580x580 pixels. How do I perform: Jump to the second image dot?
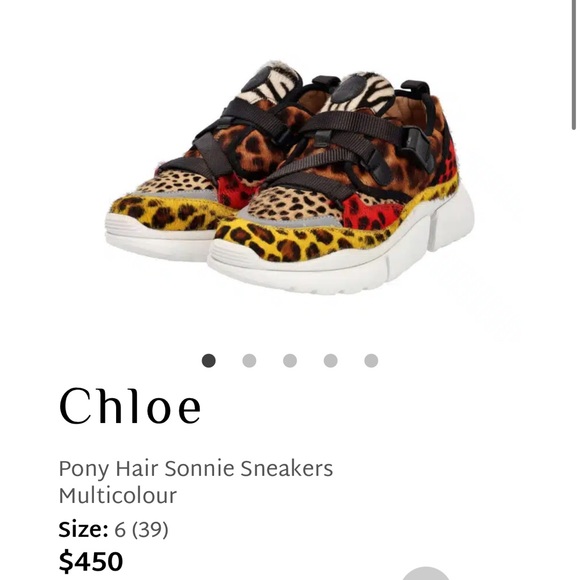click(249, 360)
